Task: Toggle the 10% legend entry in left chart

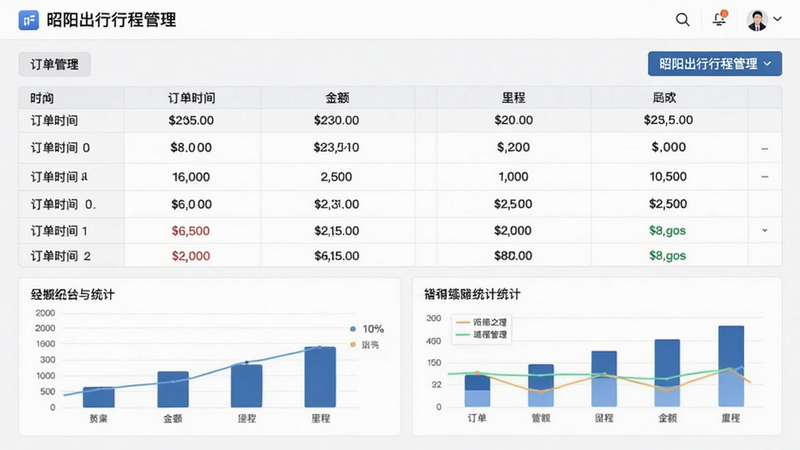Action: (x=367, y=329)
